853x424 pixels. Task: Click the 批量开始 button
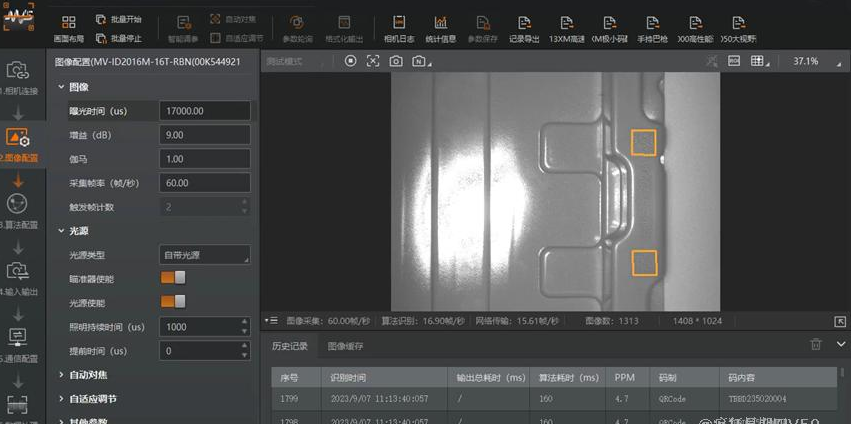[119, 19]
